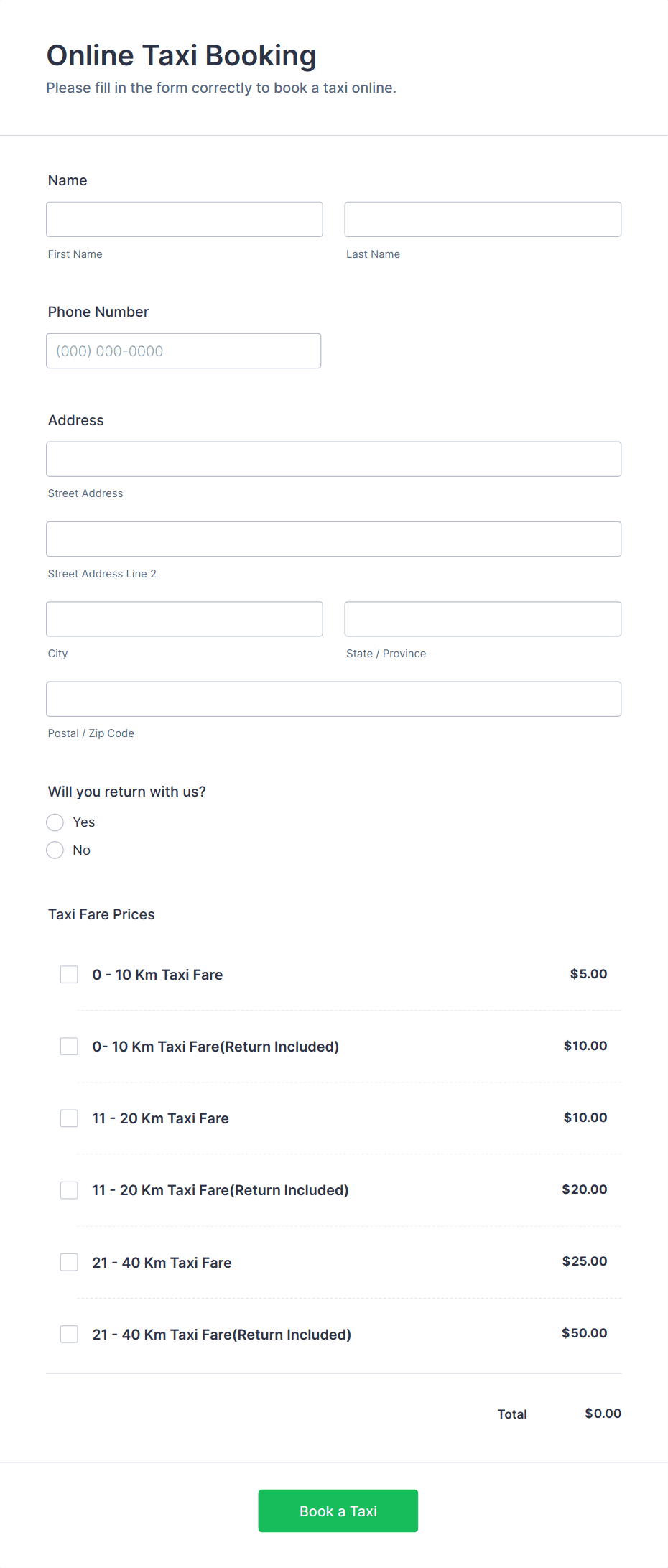Click the 21 - 40 Km Taxi Fare label

(162, 1263)
